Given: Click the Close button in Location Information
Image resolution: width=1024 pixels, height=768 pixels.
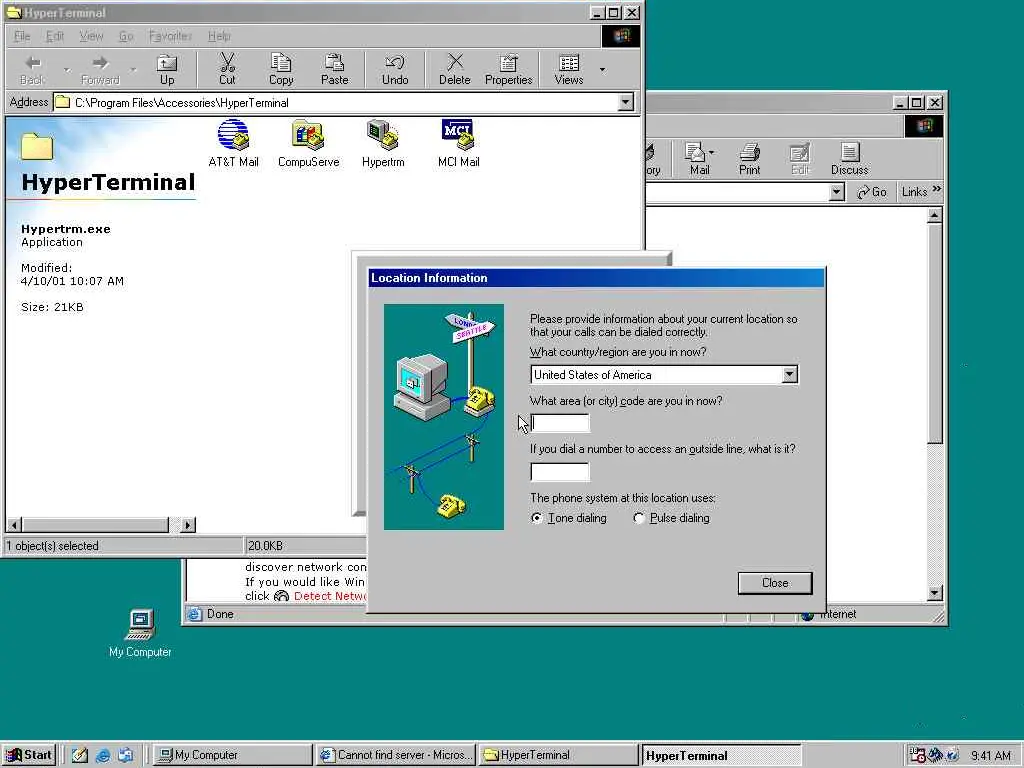Looking at the screenshot, I should [775, 583].
